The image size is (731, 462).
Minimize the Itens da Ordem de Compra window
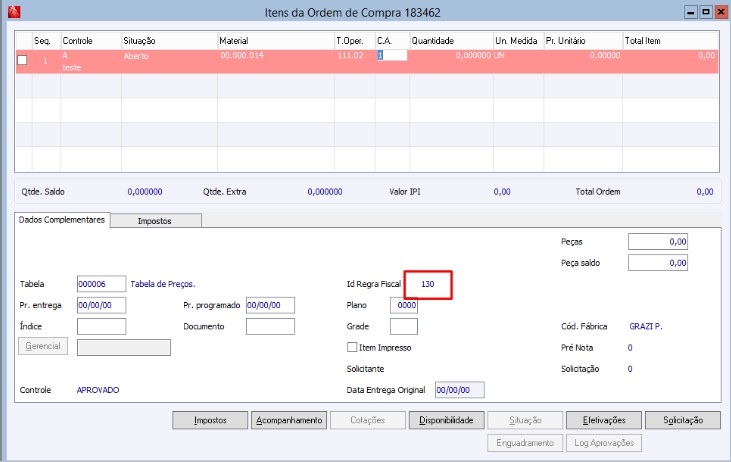coord(691,13)
